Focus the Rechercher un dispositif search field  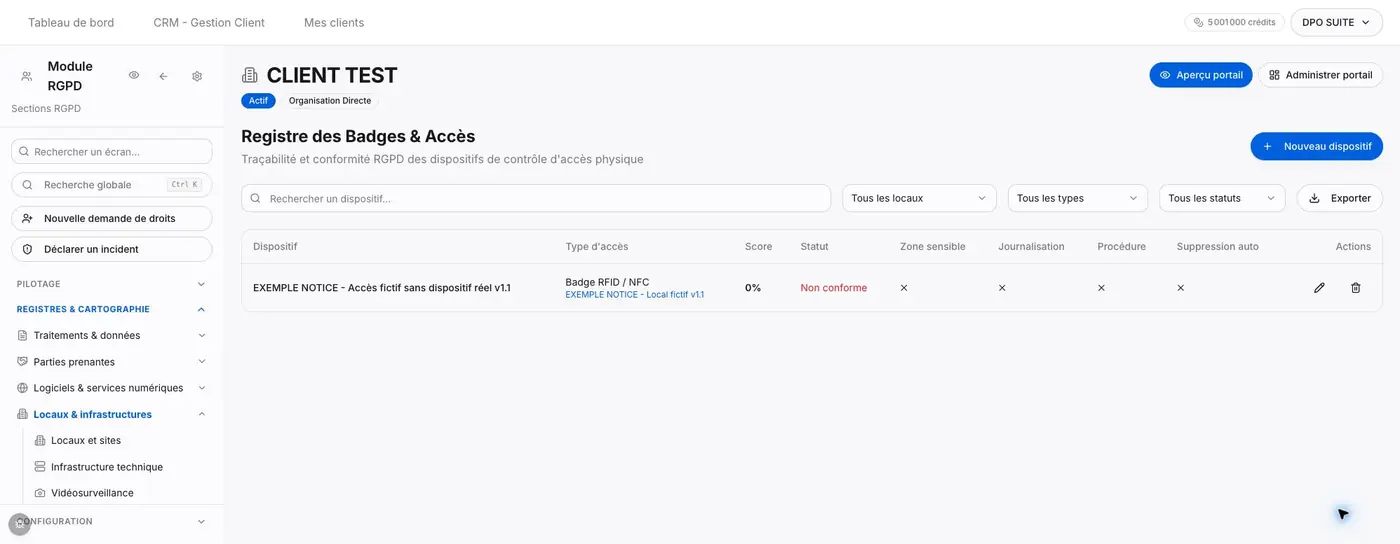point(536,198)
